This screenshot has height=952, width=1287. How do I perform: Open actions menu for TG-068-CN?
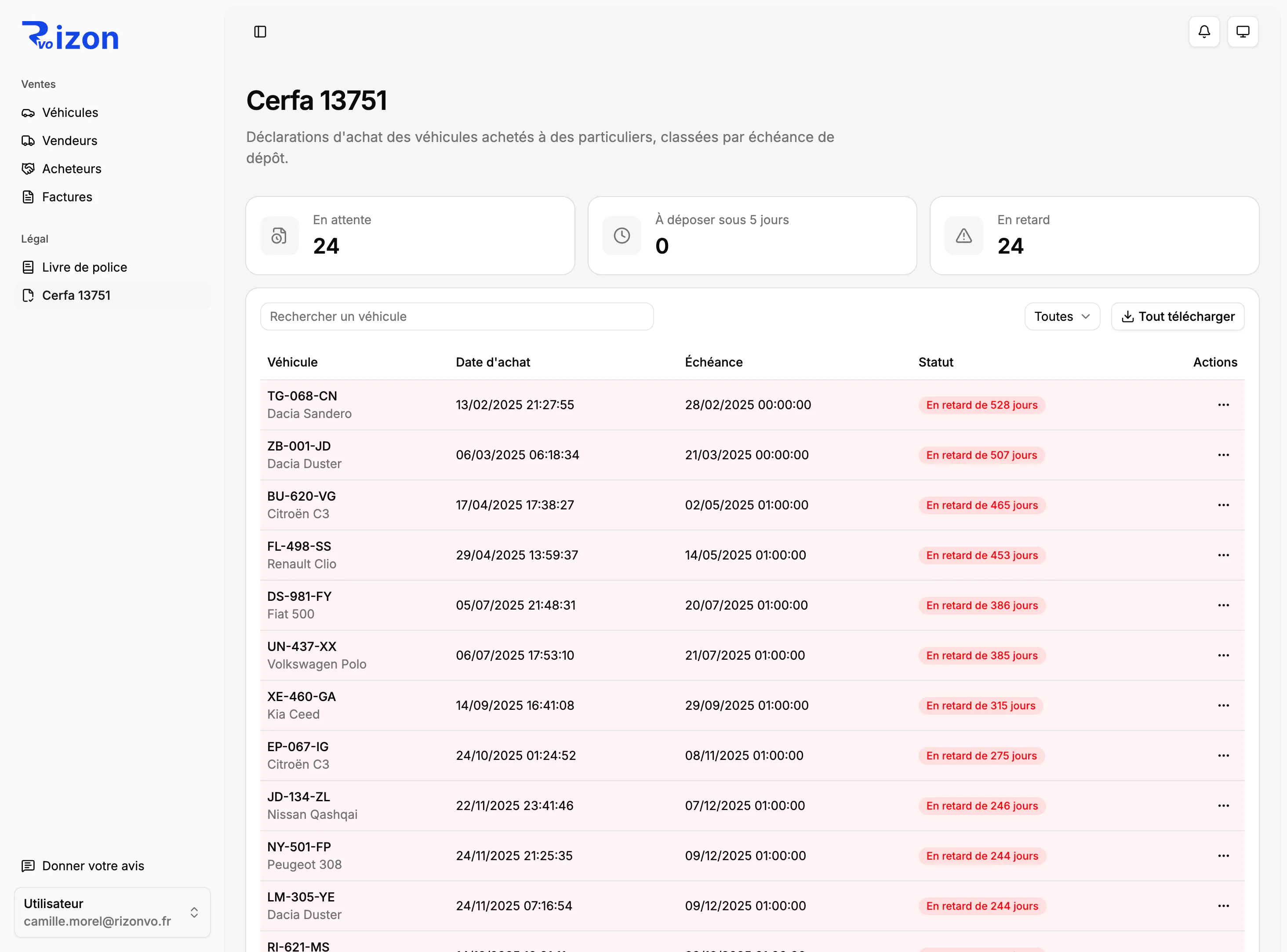(x=1223, y=404)
